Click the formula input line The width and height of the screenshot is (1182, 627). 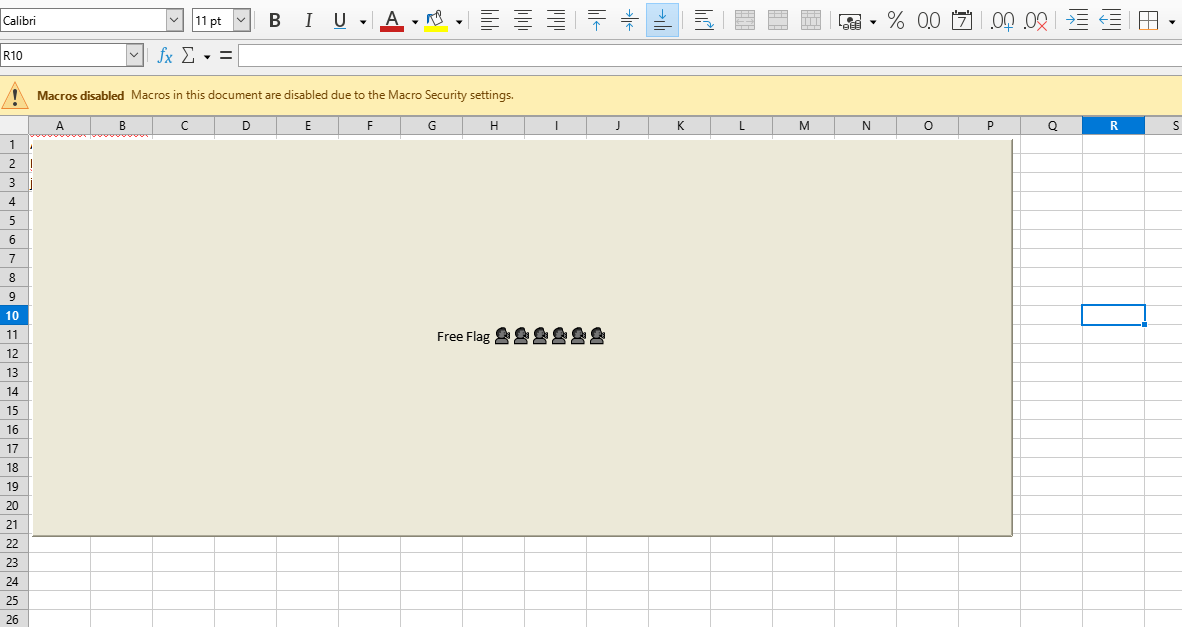(710, 55)
